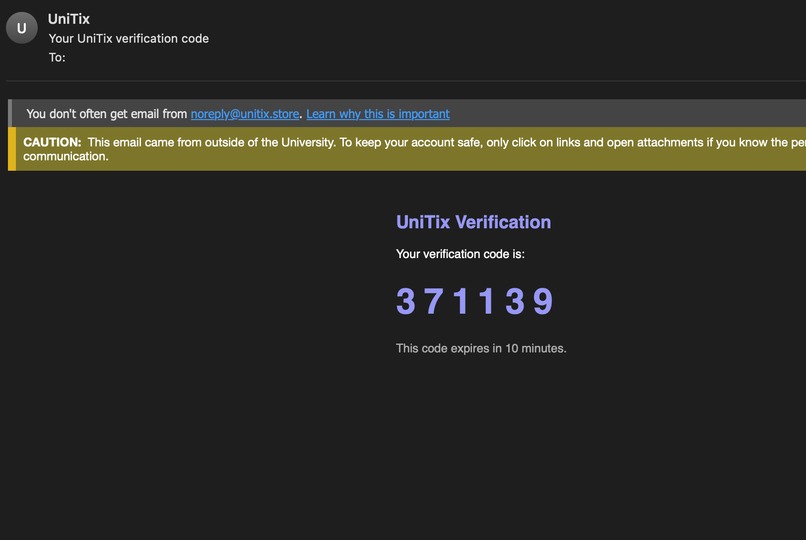The height and width of the screenshot is (540, 806).
Task: Click the verification code 371139
Action: click(x=475, y=301)
